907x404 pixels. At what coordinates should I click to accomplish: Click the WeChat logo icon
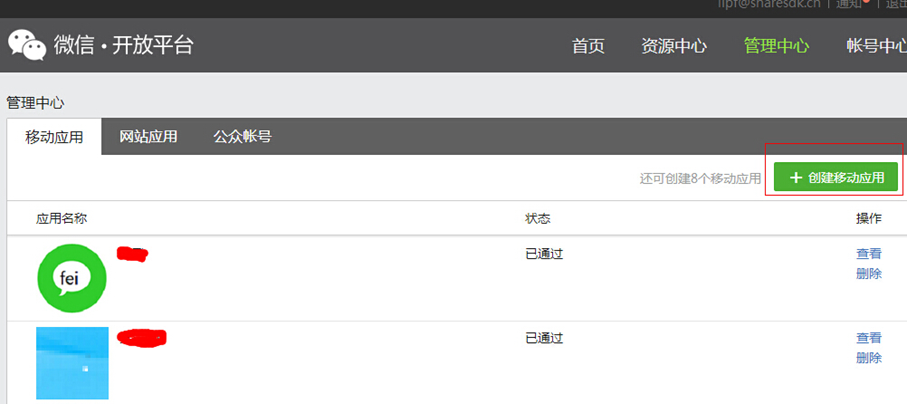click(27, 44)
